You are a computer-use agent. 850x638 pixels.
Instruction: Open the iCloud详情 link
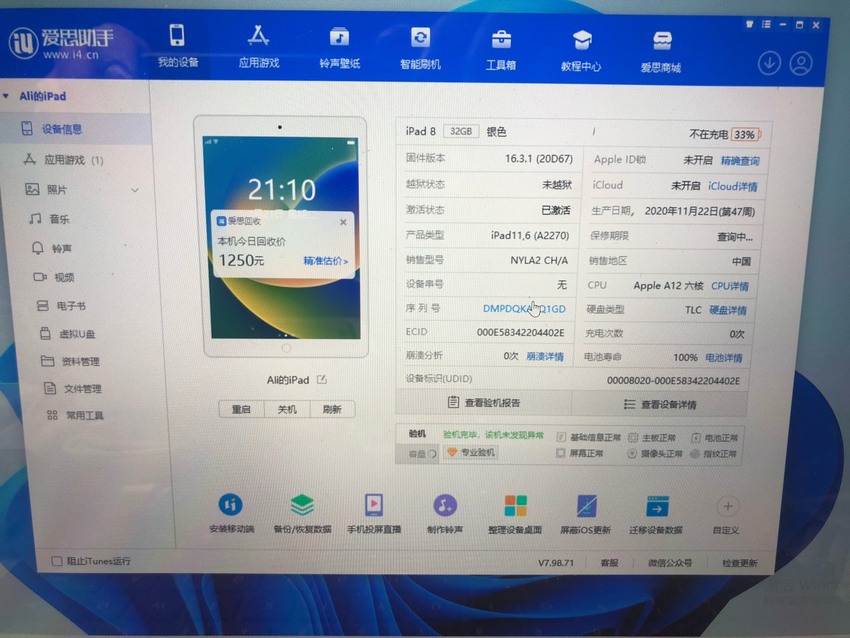point(732,186)
